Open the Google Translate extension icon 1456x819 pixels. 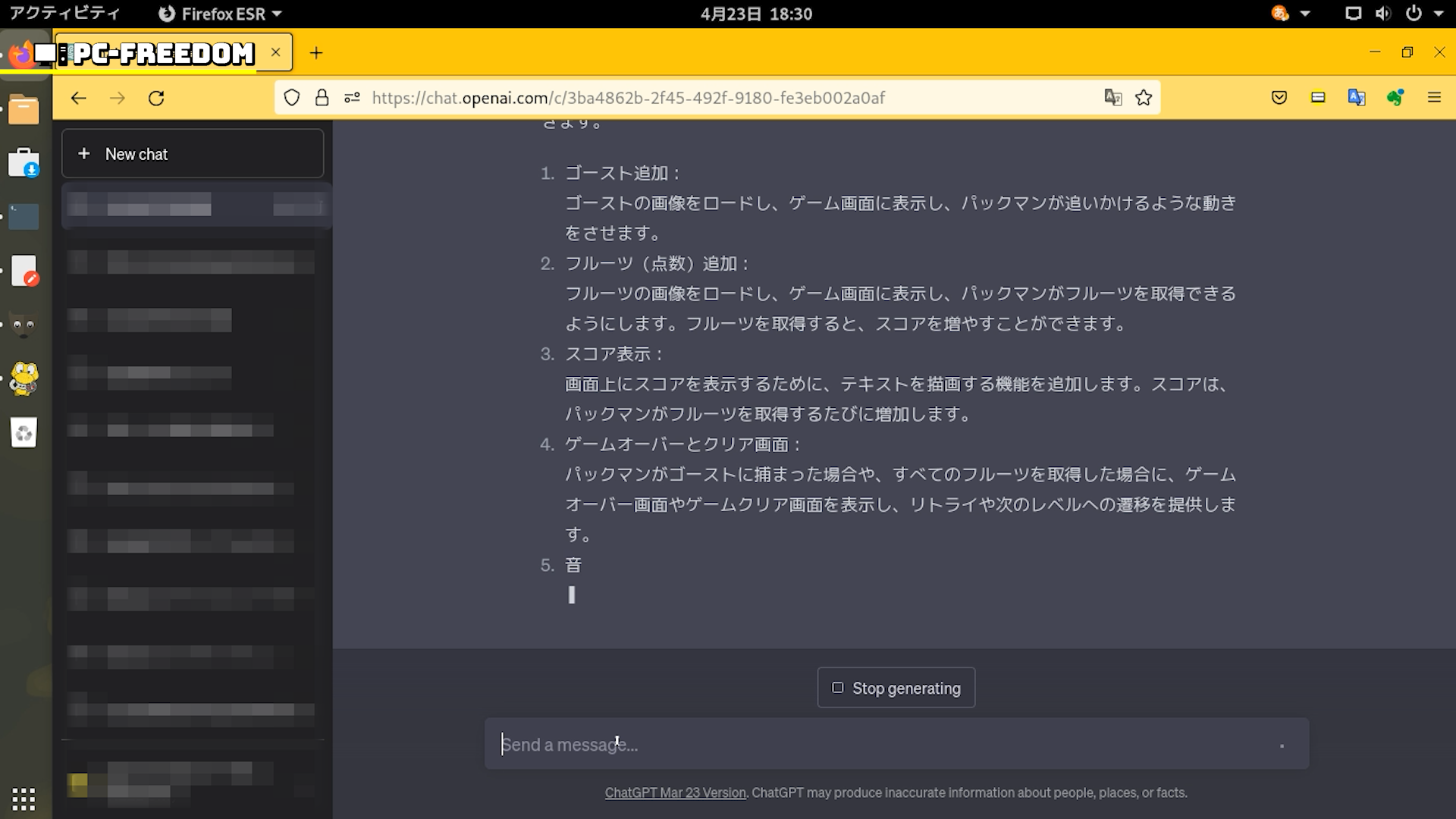pyautogui.click(x=1357, y=98)
